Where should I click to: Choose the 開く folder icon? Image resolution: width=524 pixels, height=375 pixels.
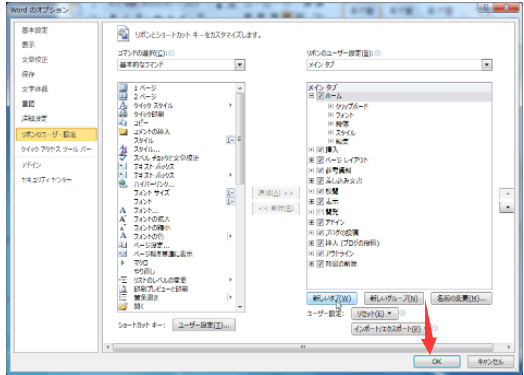[123, 306]
